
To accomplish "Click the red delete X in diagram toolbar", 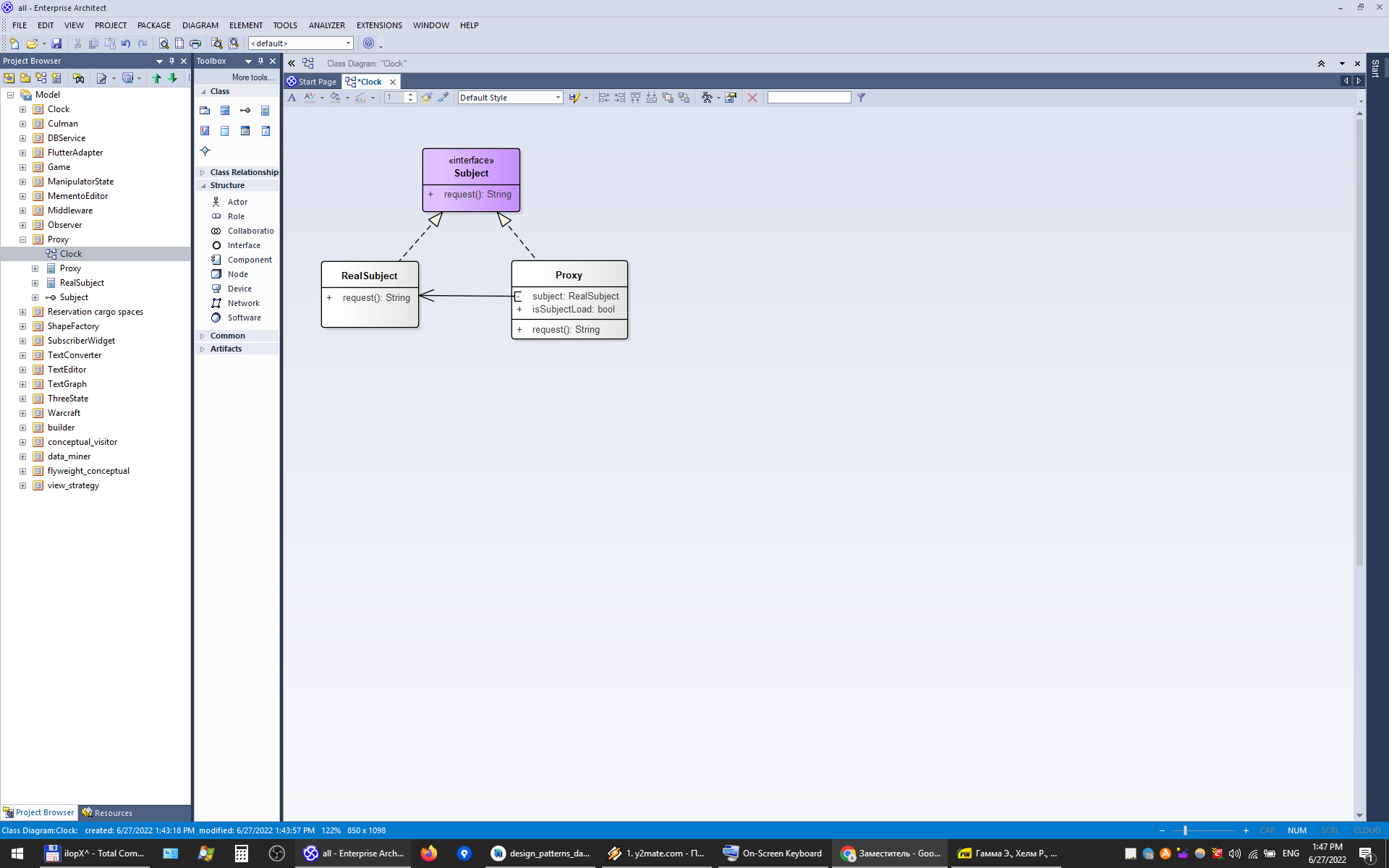I will coord(752,98).
